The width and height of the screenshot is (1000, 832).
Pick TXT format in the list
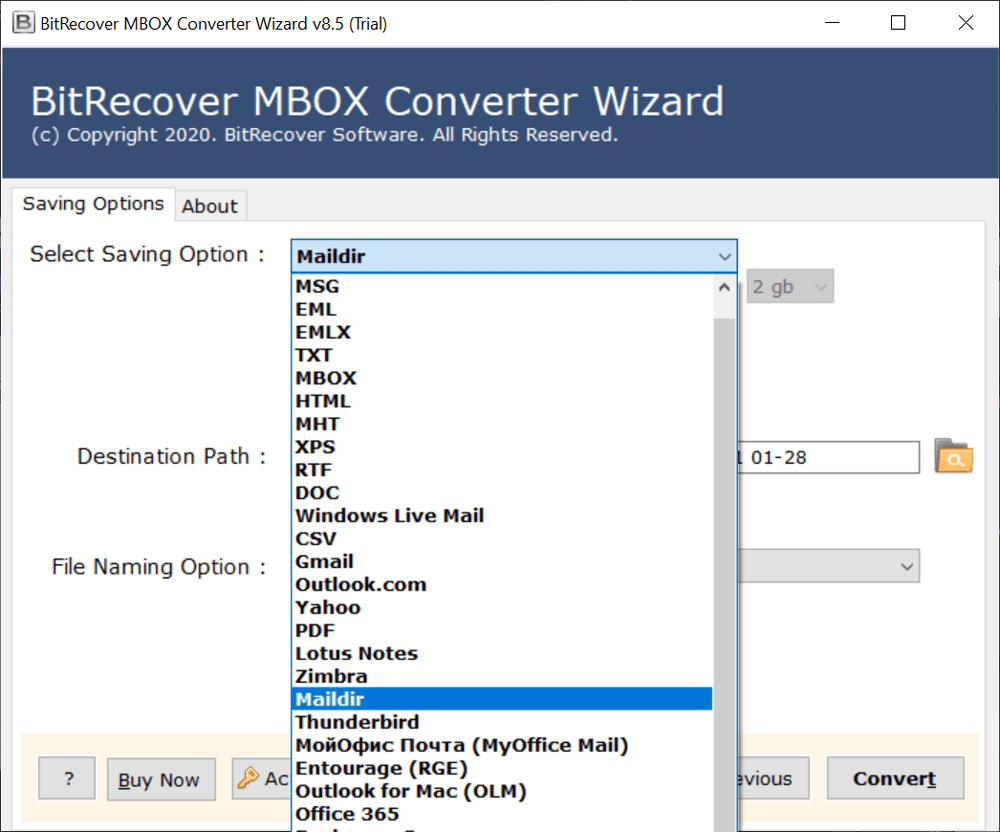[502, 355]
